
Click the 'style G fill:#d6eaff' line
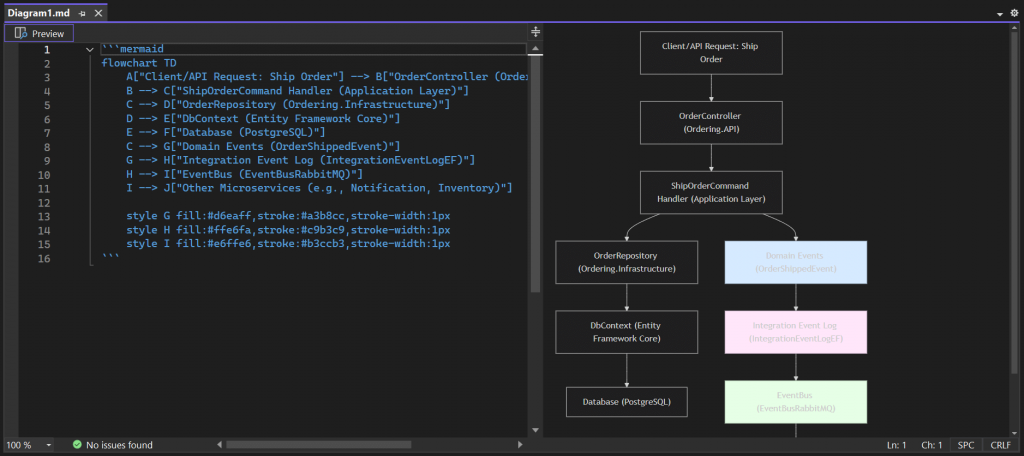(x=288, y=216)
